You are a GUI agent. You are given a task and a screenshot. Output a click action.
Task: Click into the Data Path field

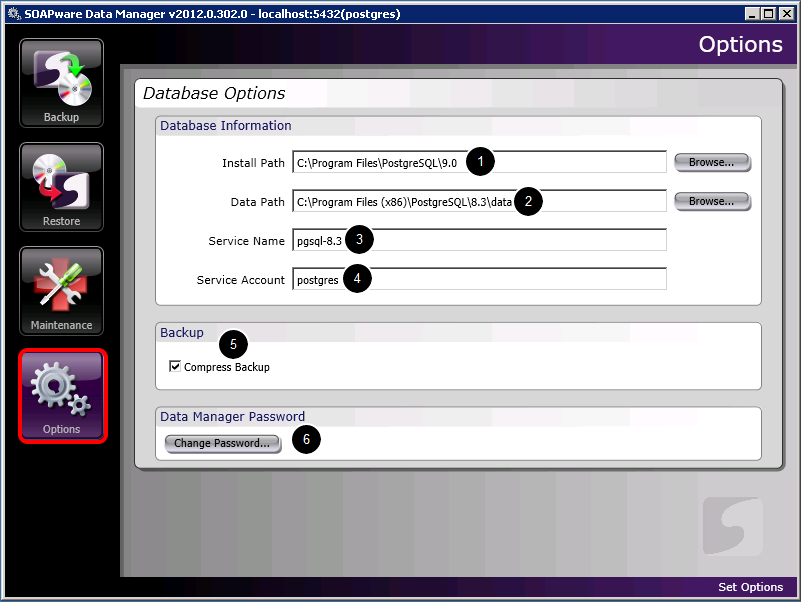click(479, 201)
